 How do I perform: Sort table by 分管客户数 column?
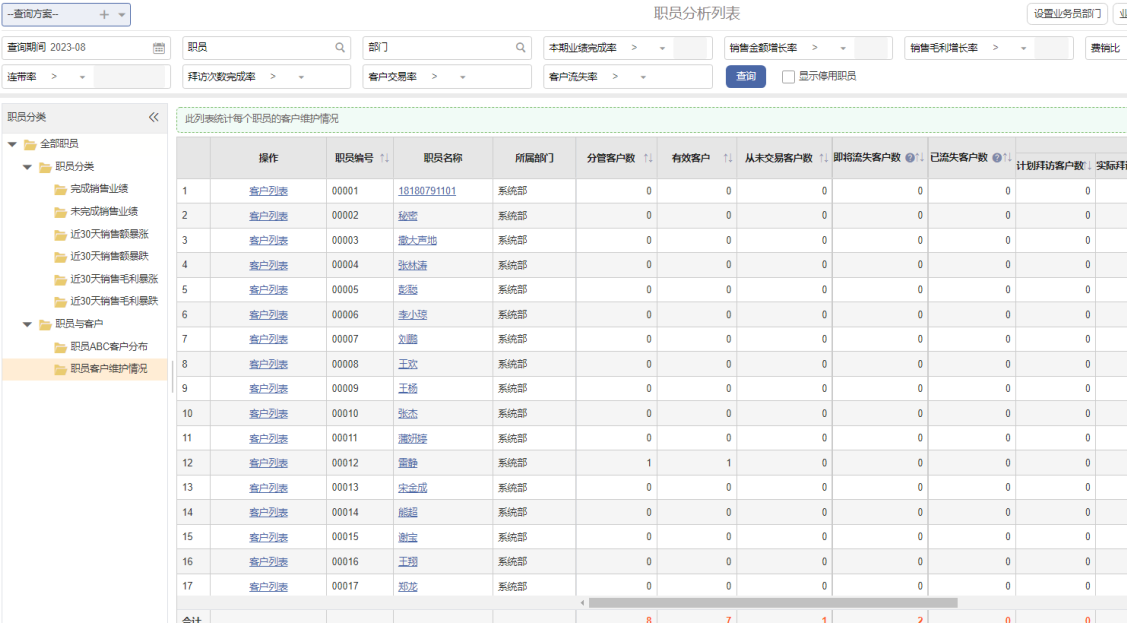(647, 159)
